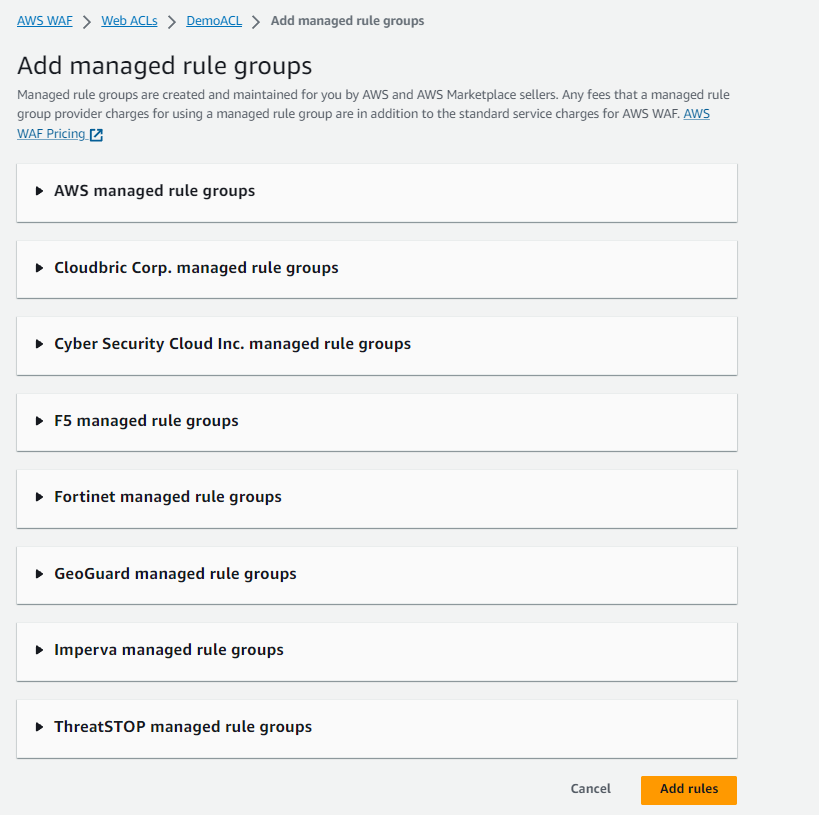Expand the Cloudbric Corp. managed rule groups arrow

pos(39,268)
